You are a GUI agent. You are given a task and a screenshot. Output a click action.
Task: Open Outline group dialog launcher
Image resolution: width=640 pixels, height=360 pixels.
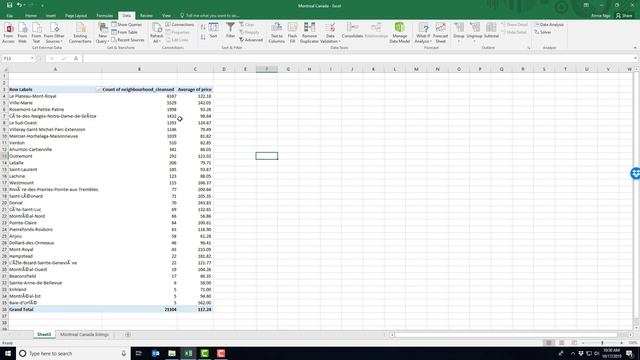tap(529, 48)
